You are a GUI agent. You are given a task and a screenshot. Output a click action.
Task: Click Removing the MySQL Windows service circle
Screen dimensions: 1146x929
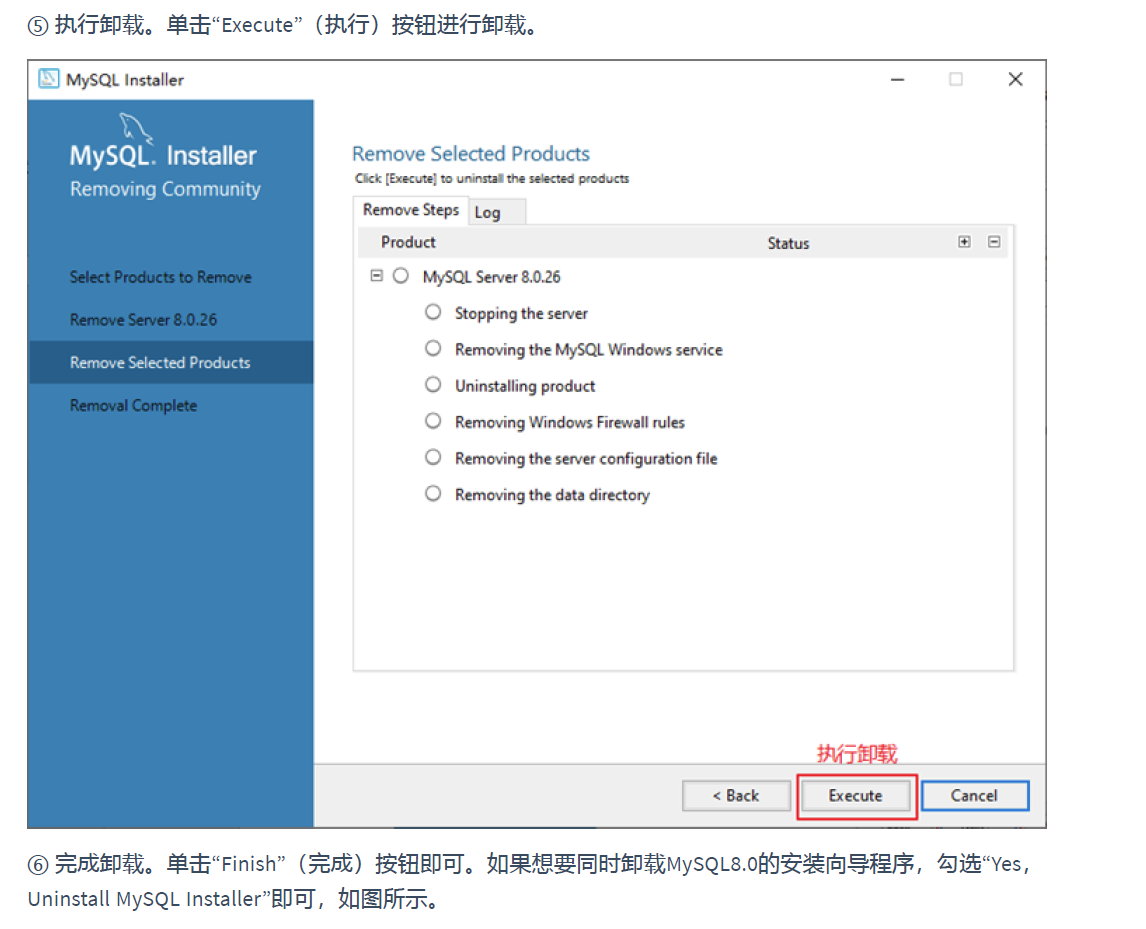point(433,348)
